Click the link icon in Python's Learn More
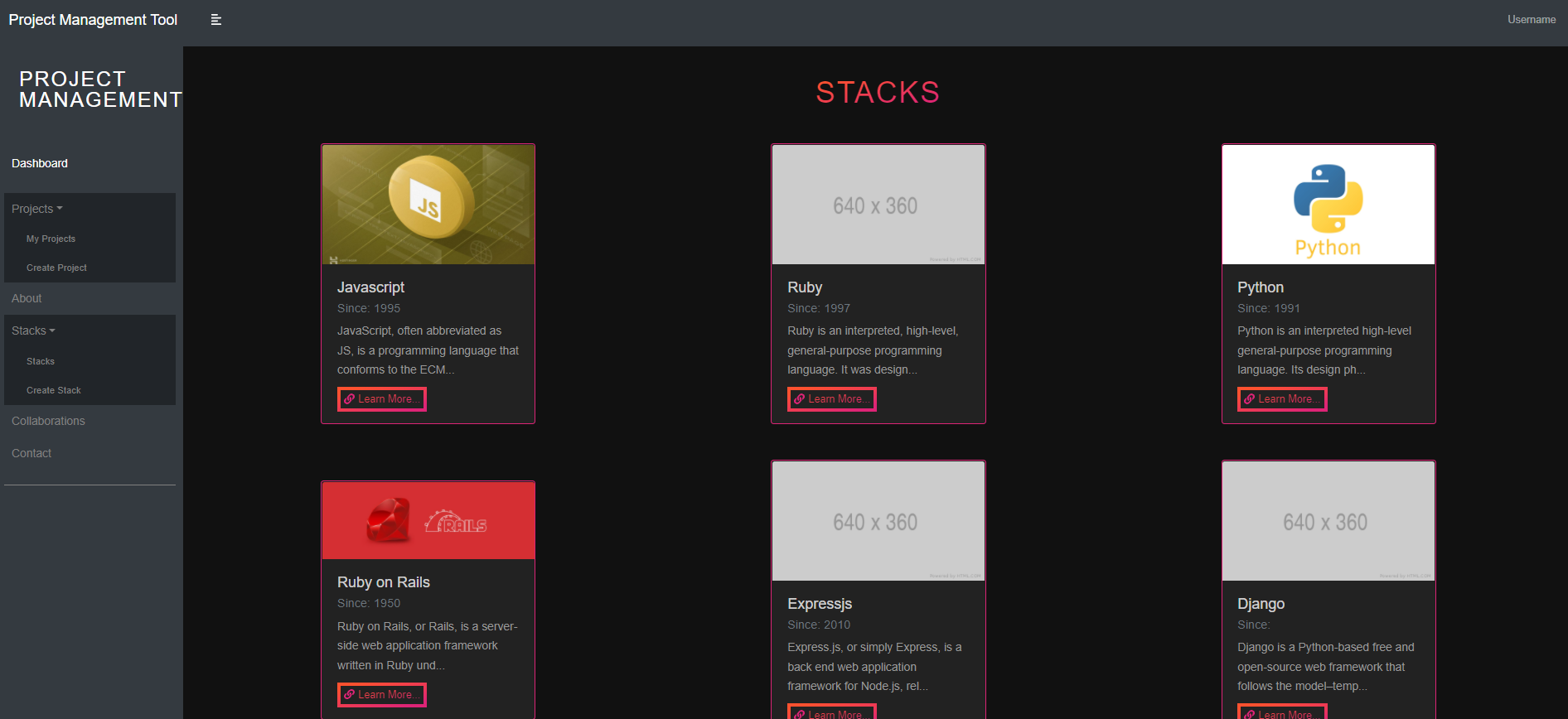The height and width of the screenshot is (719, 1568). [x=1249, y=399]
